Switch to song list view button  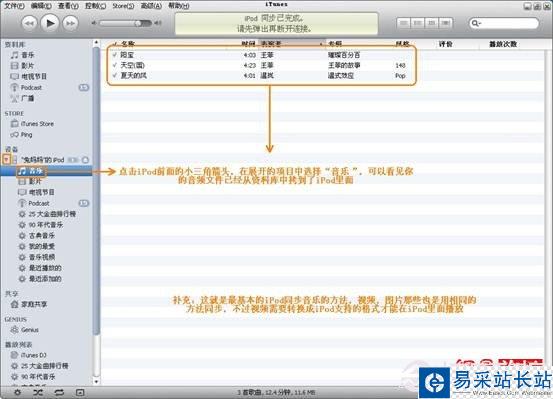pos(404,23)
